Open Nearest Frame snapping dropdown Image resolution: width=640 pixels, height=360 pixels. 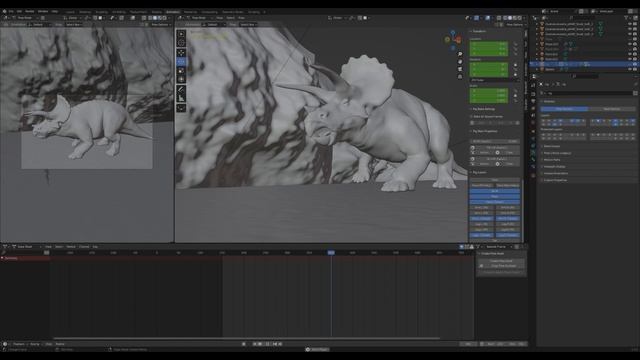[x=496, y=247]
